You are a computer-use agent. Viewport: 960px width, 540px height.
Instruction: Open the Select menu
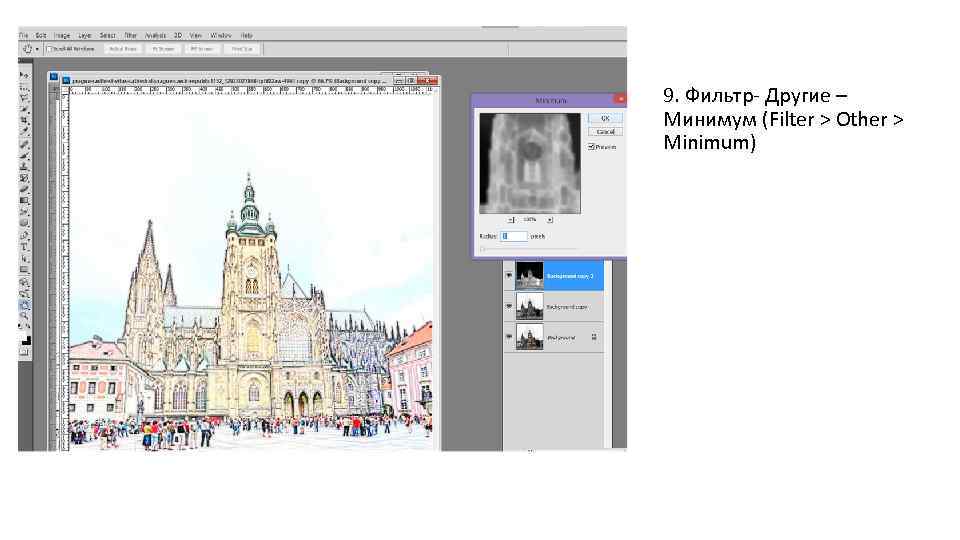108,36
